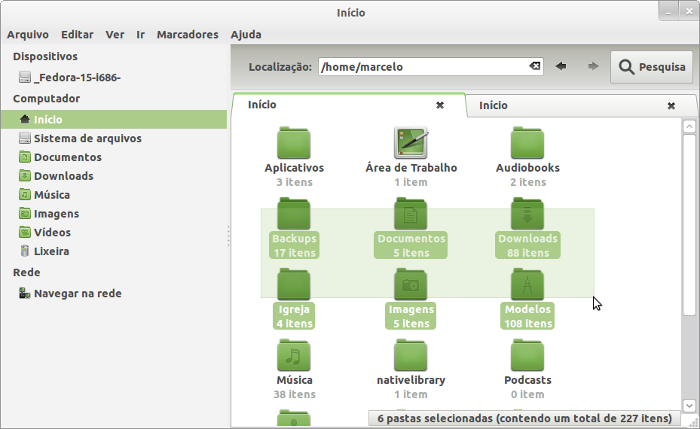Click the Lixeira trash icon in sidebar

click(25, 251)
